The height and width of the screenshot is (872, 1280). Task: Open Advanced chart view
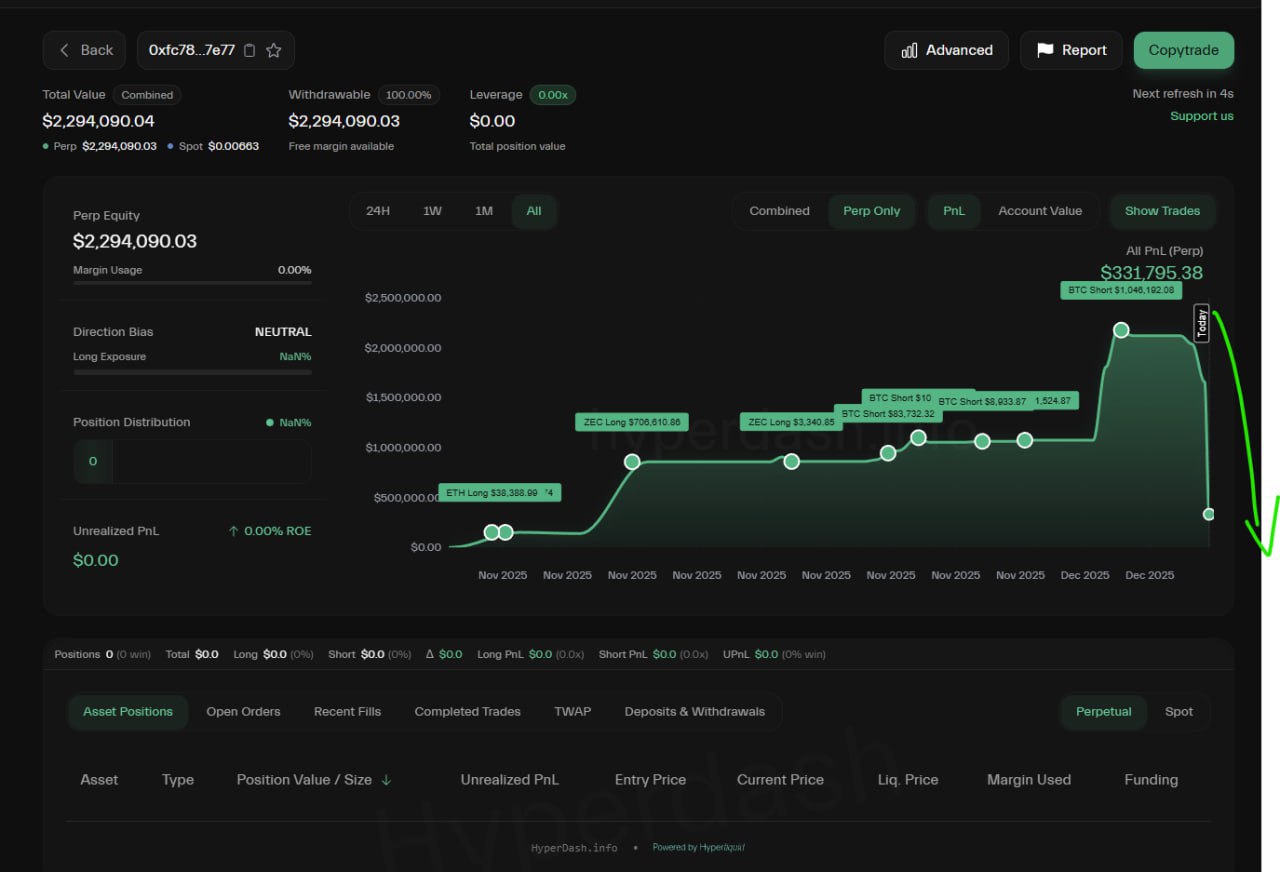[x=946, y=50]
